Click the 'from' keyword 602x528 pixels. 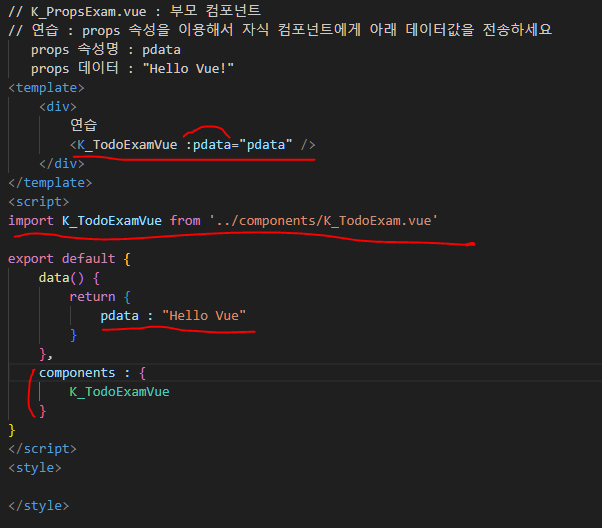tap(185, 221)
